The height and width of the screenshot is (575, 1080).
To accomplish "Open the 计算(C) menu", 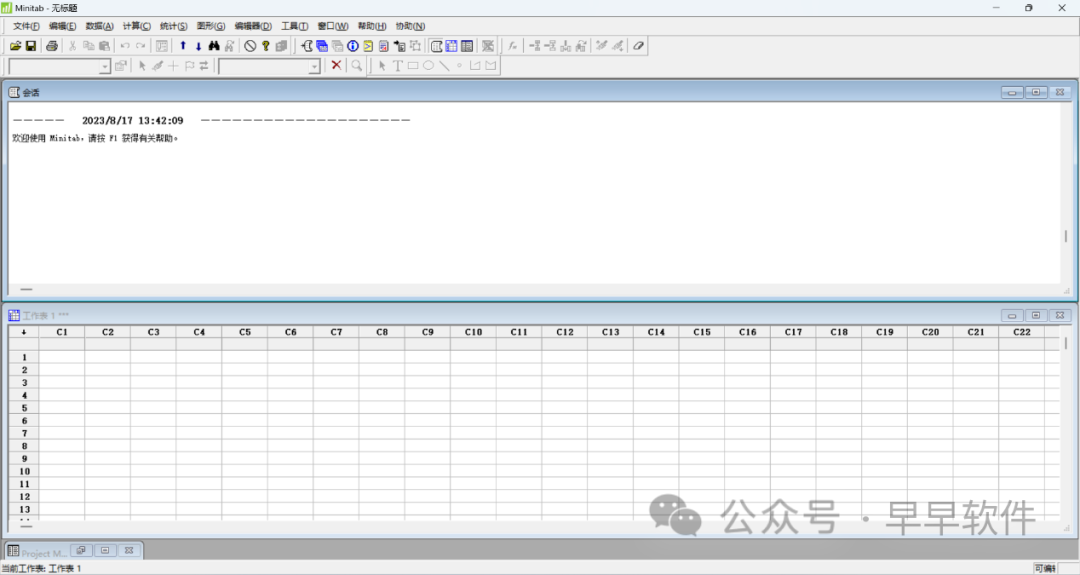I will tap(136, 26).
